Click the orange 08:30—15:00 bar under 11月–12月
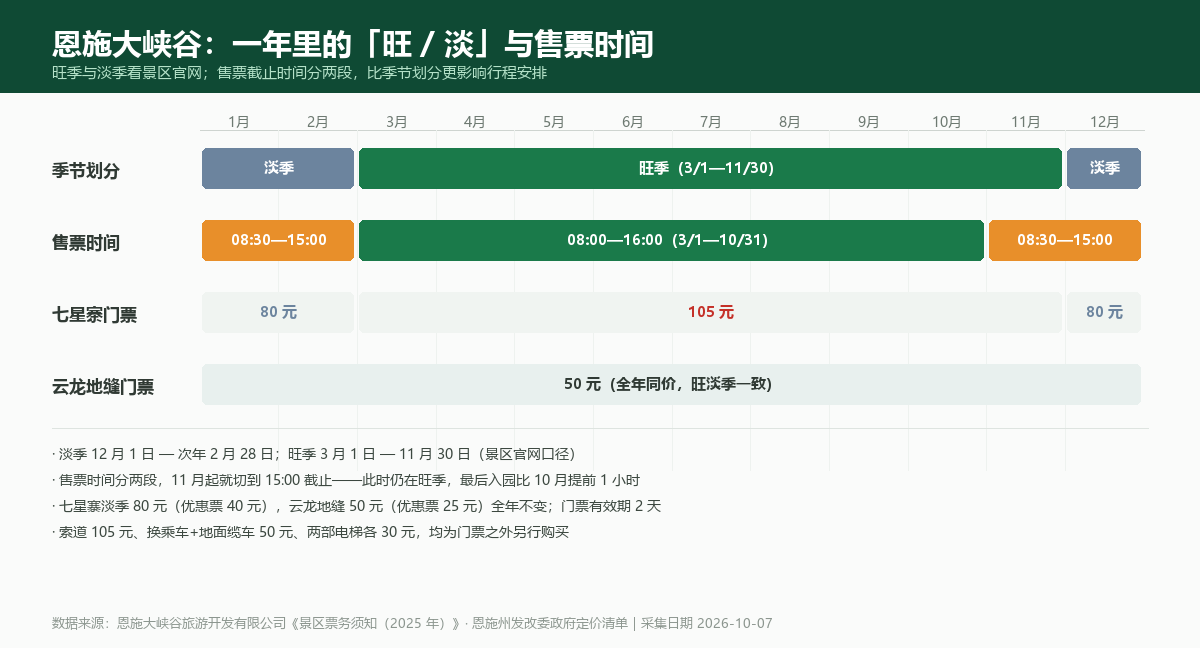The height and width of the screenshot is (648, 1200). [x=1065, y=240]
